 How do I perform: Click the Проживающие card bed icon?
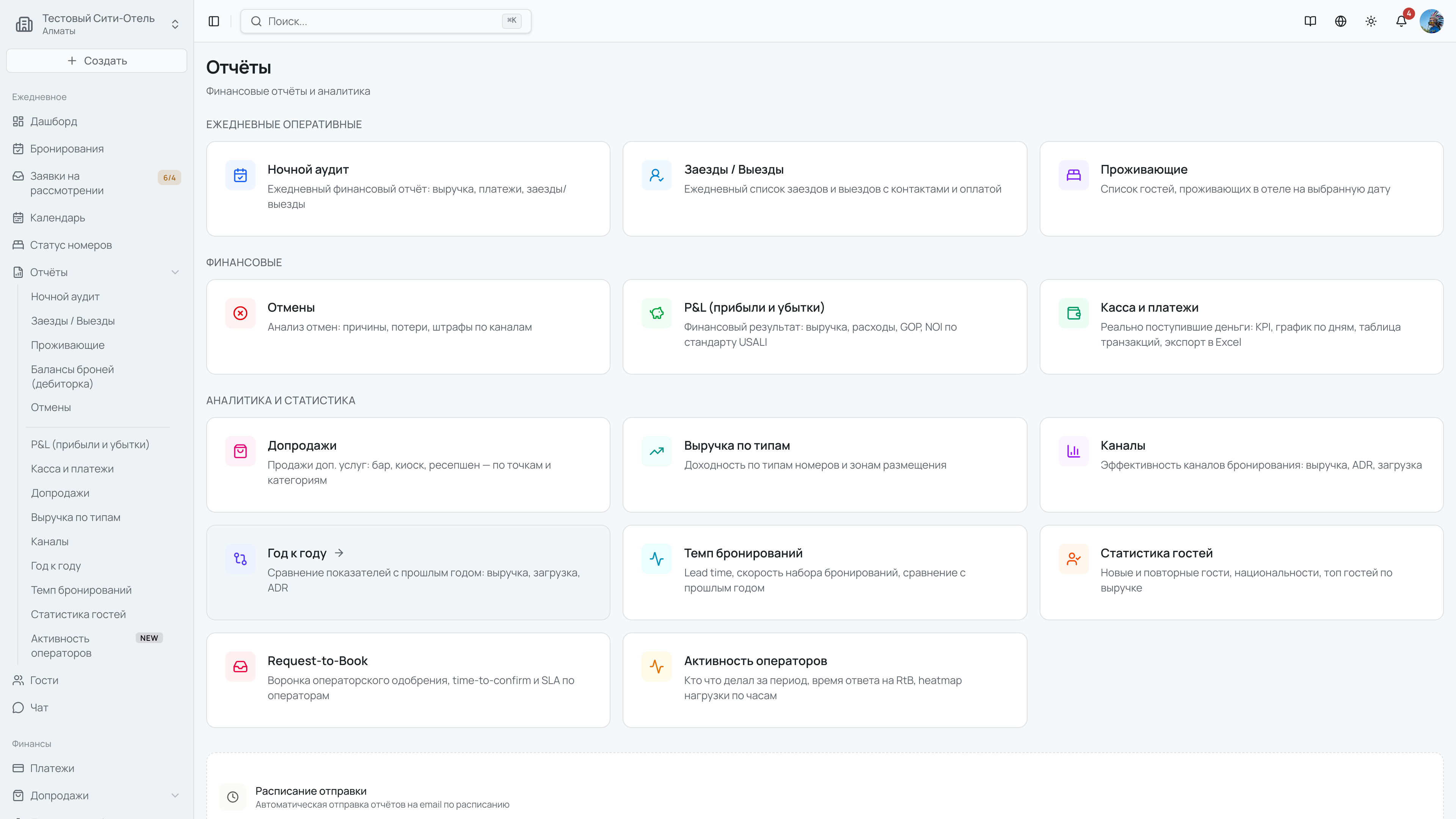click(1073, 175)
